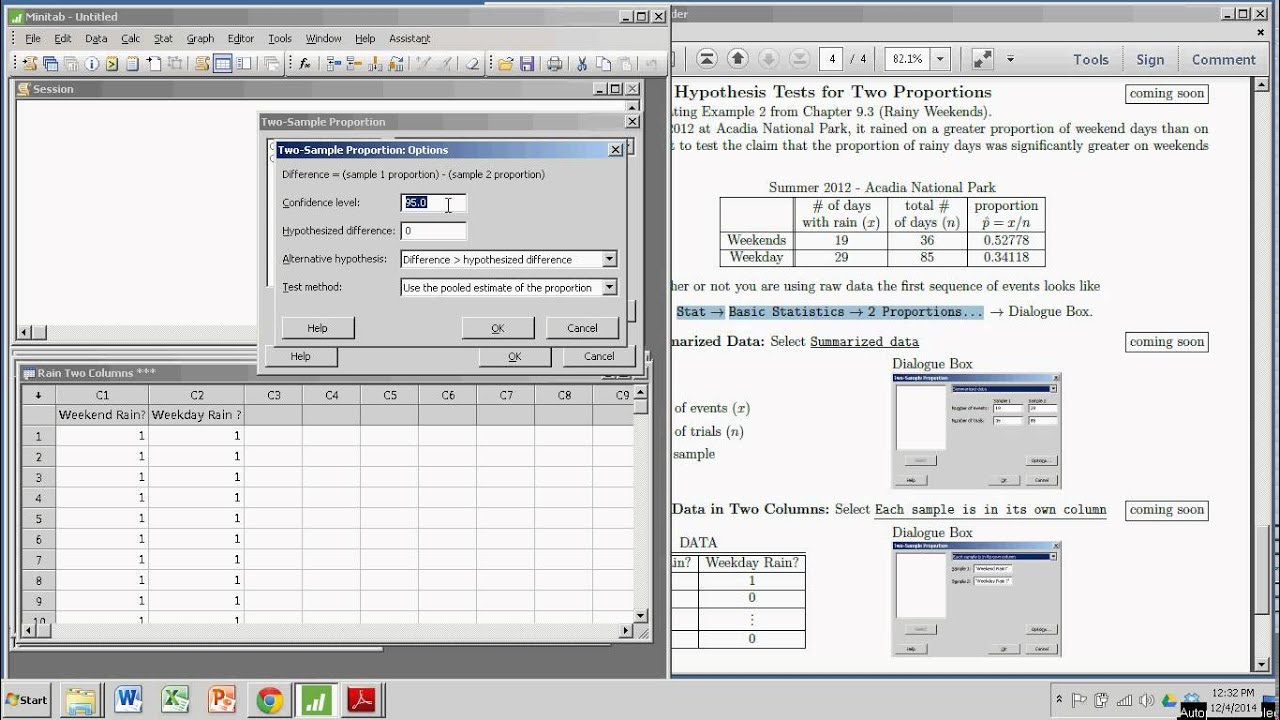Click the Cut scissors toolbar icon
The width and height of the screenshot is (1280, 720).
[581, 64]
